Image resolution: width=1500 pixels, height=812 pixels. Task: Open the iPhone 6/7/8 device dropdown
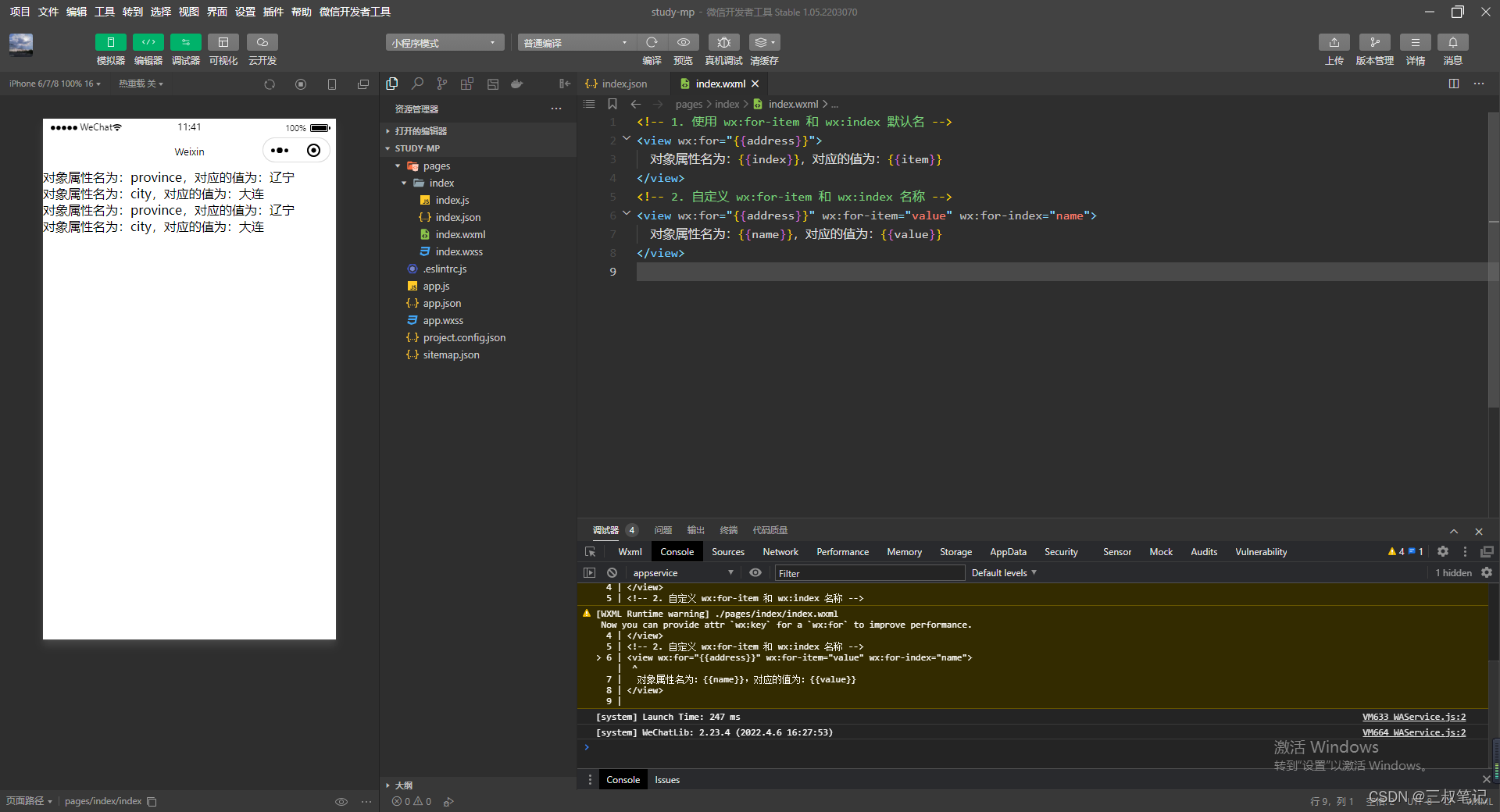[55, 84]
